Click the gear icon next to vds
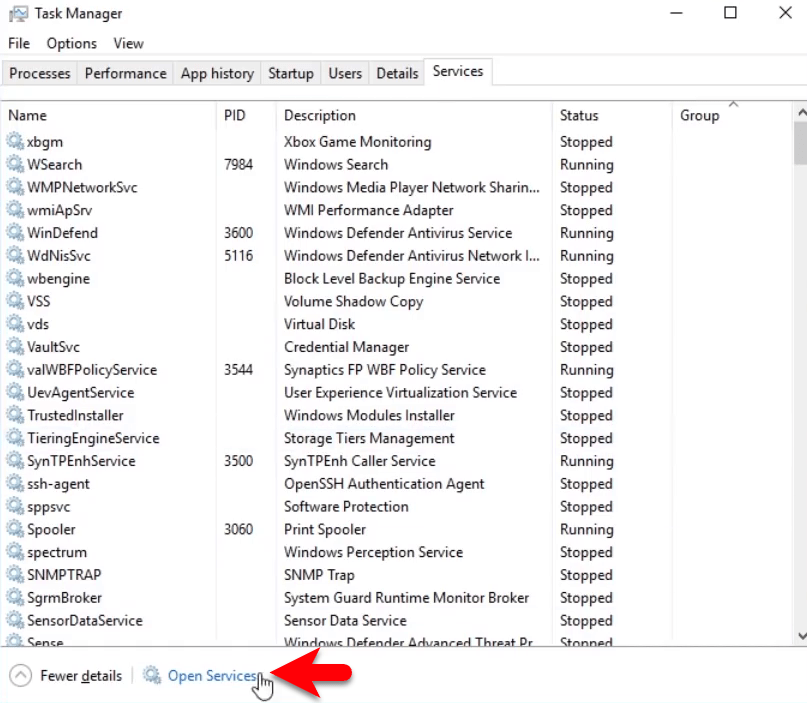Screen dimensions: 807x703 pyautogui.click(x=15, y=324)
